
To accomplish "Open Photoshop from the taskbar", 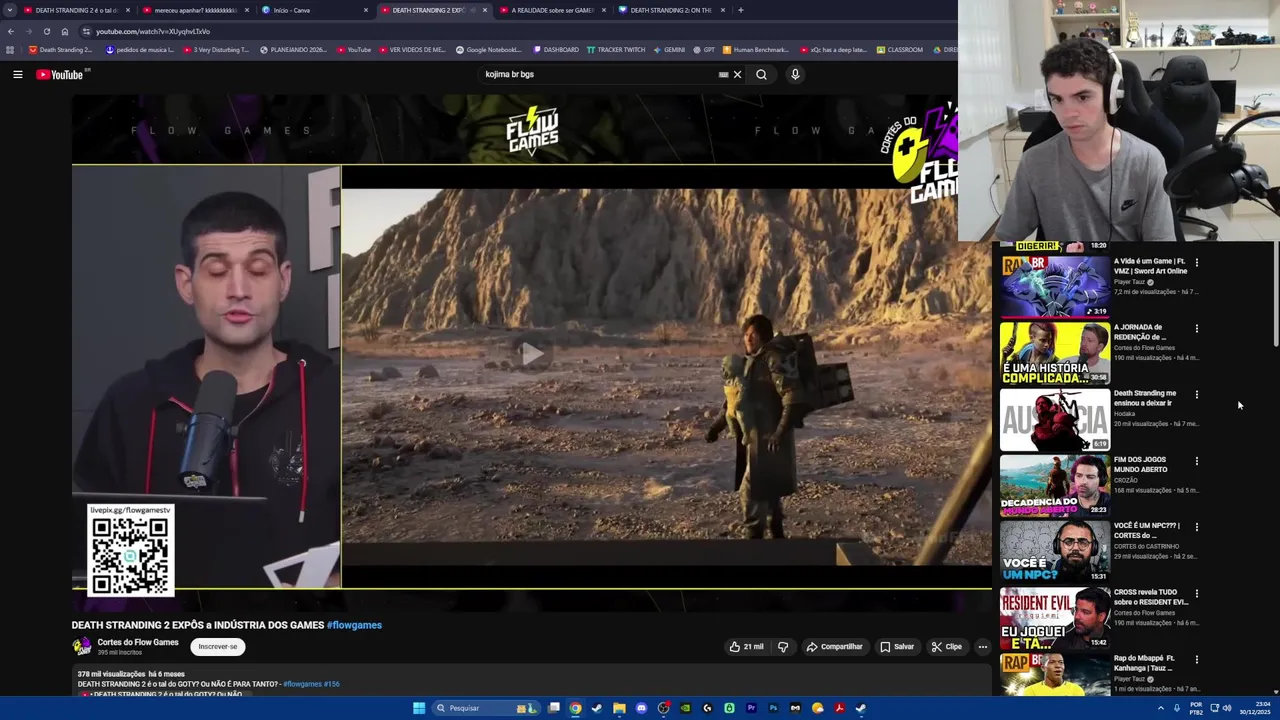I will (x=773, y=708).
